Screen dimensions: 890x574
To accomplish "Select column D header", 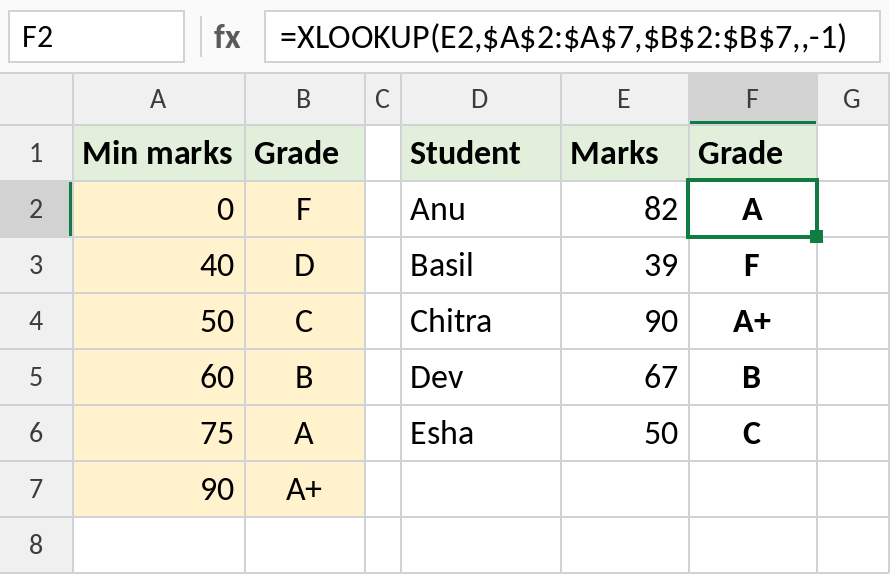I will click(x=481, y=99).
